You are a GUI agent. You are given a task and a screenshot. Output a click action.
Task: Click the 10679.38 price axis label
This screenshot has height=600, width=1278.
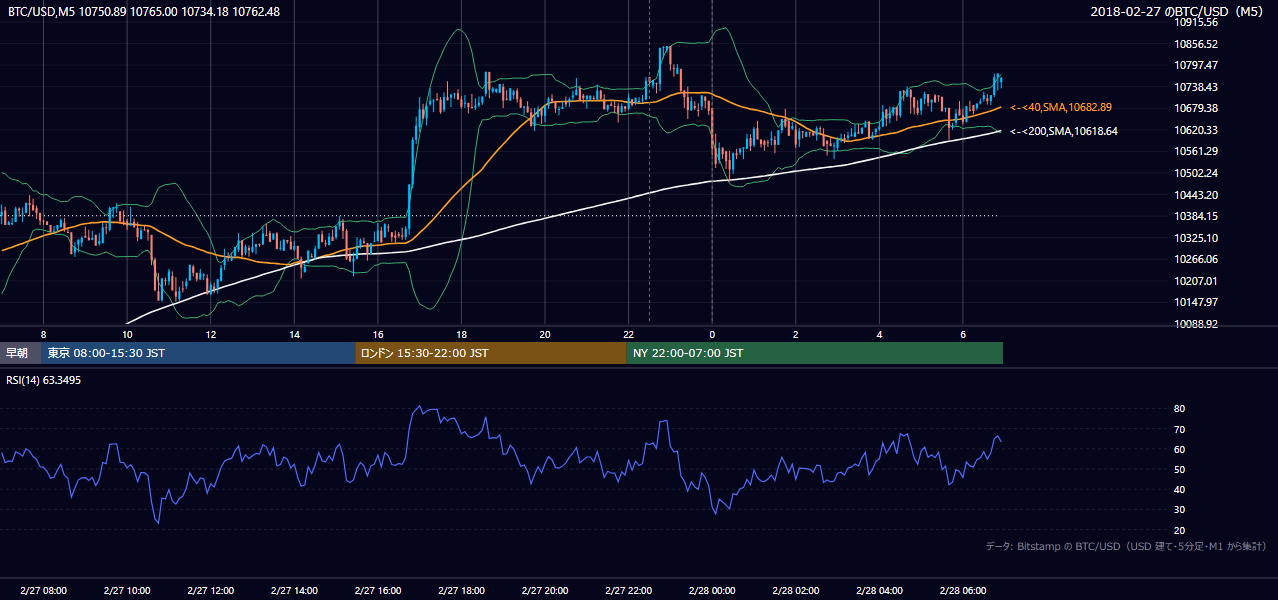1195,108
